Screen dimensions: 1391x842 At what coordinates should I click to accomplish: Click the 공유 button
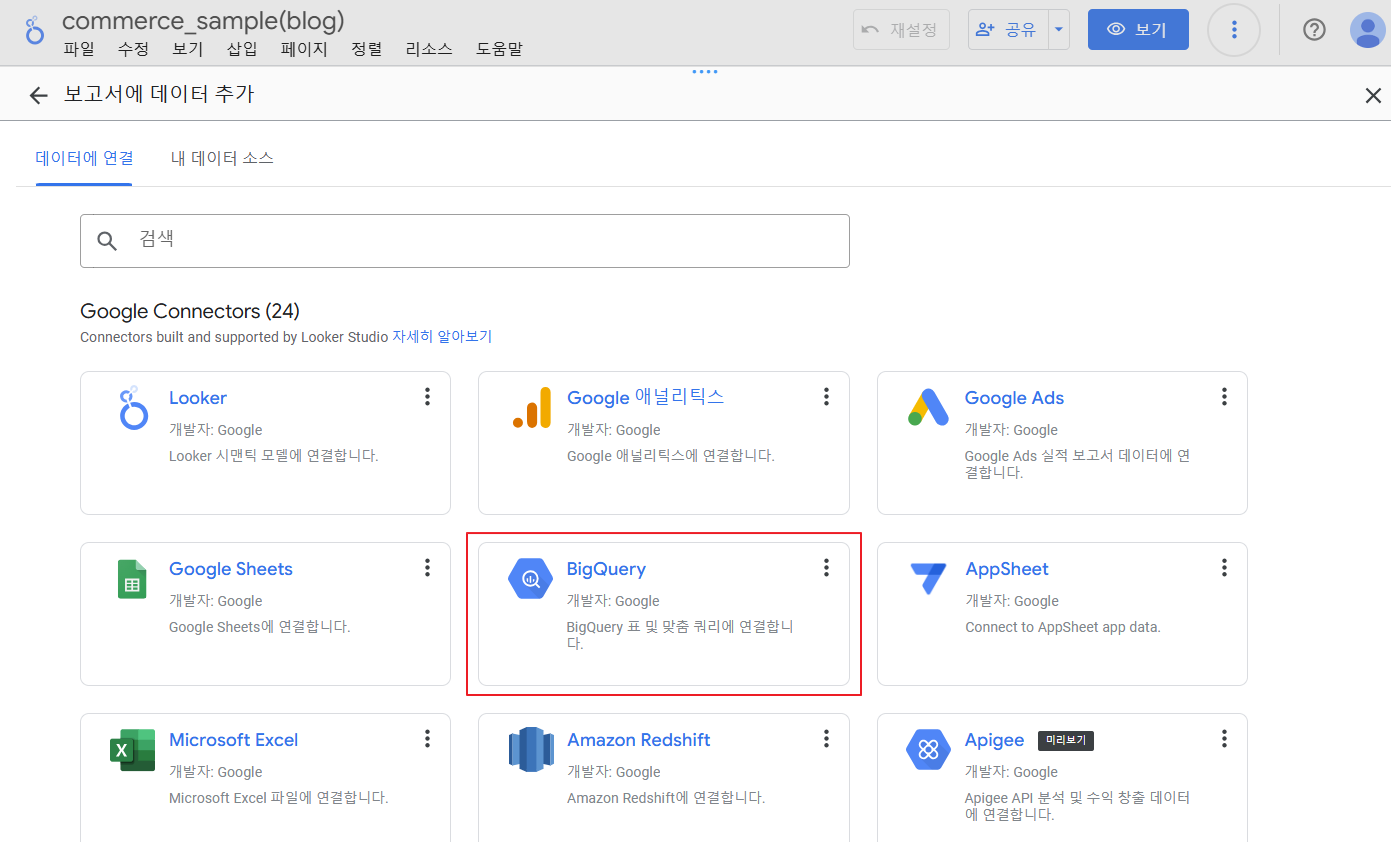1008,30
